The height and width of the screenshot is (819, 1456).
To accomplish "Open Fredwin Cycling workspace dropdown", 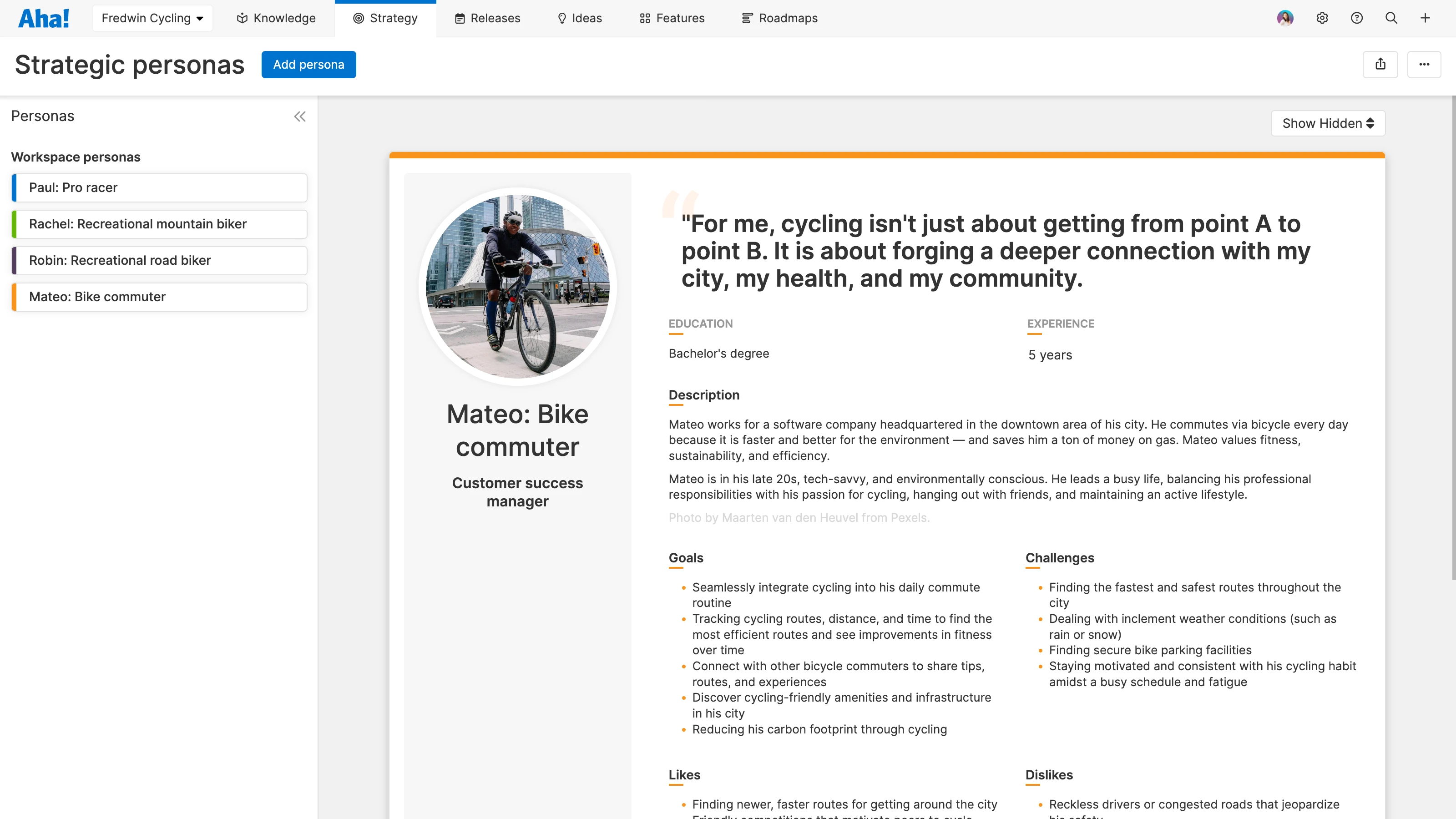I will click(x=152, y=18).
